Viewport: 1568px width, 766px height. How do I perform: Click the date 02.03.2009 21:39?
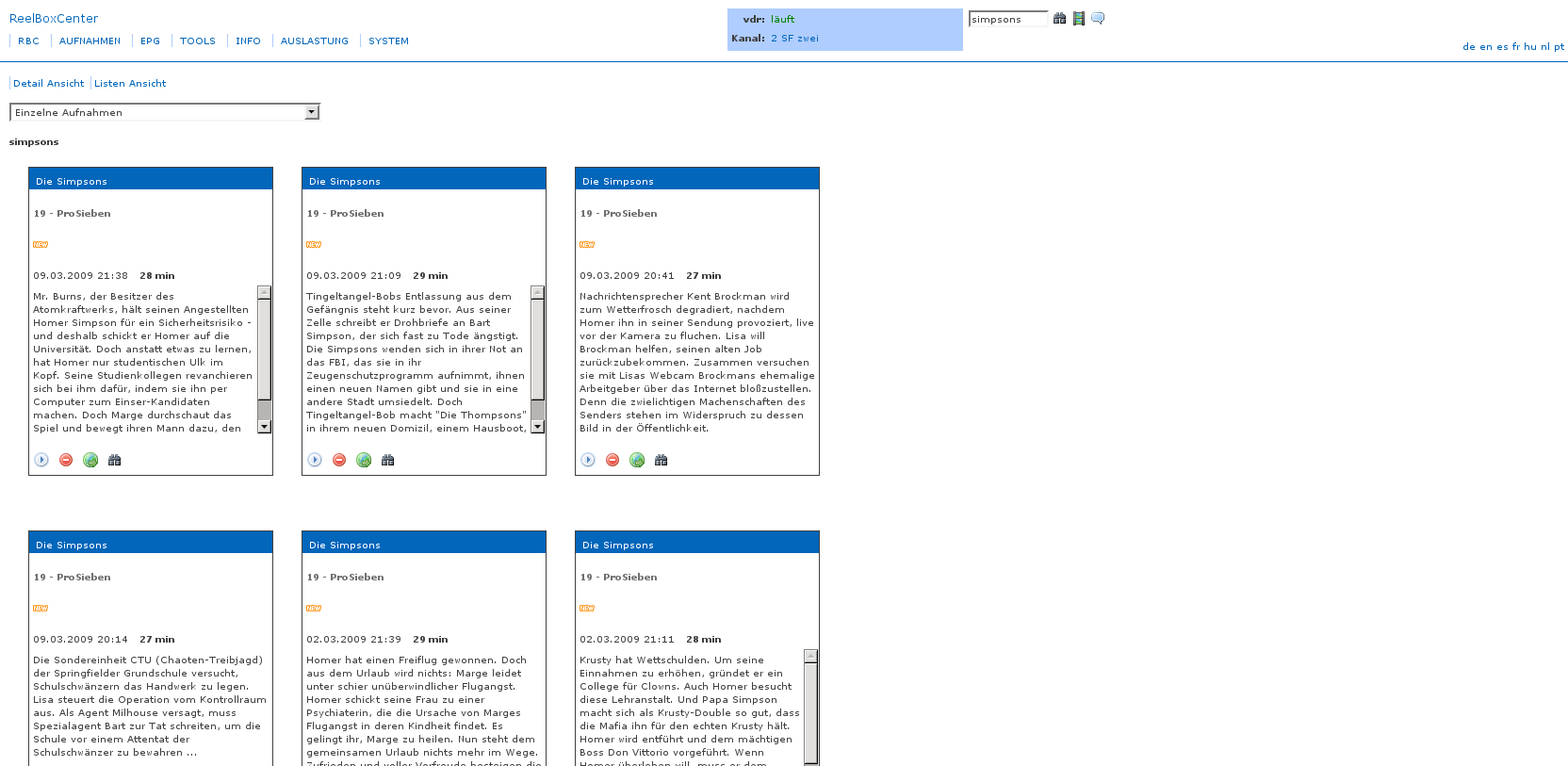[x=354, y=639]
